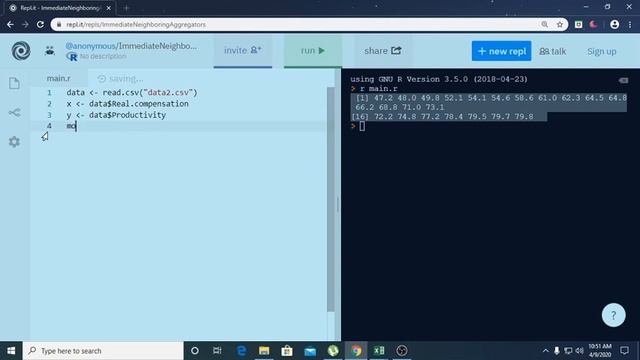Click the taskbar clock showing 10:51 AM
This screenshot has height=360, width=640.
(x=600, y=351)
